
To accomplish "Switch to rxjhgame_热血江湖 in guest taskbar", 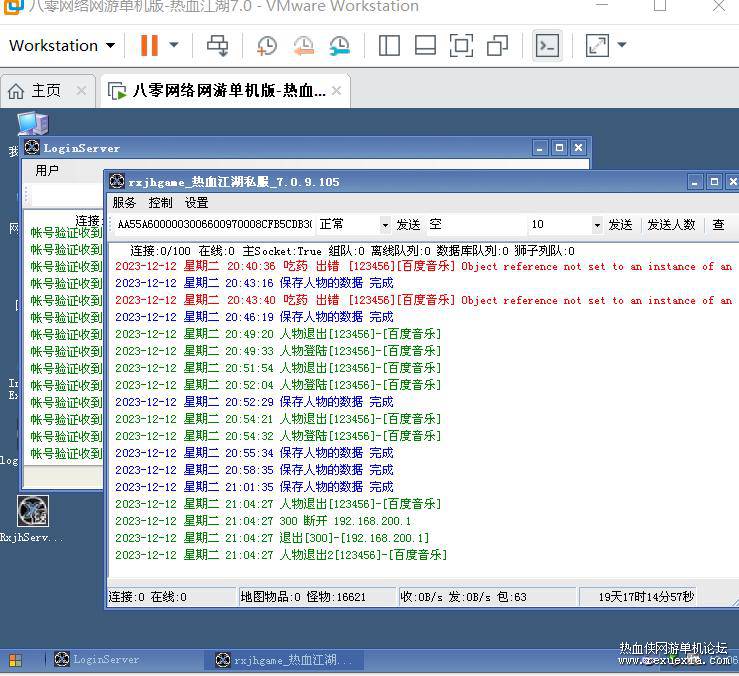I will pos(284,660).
